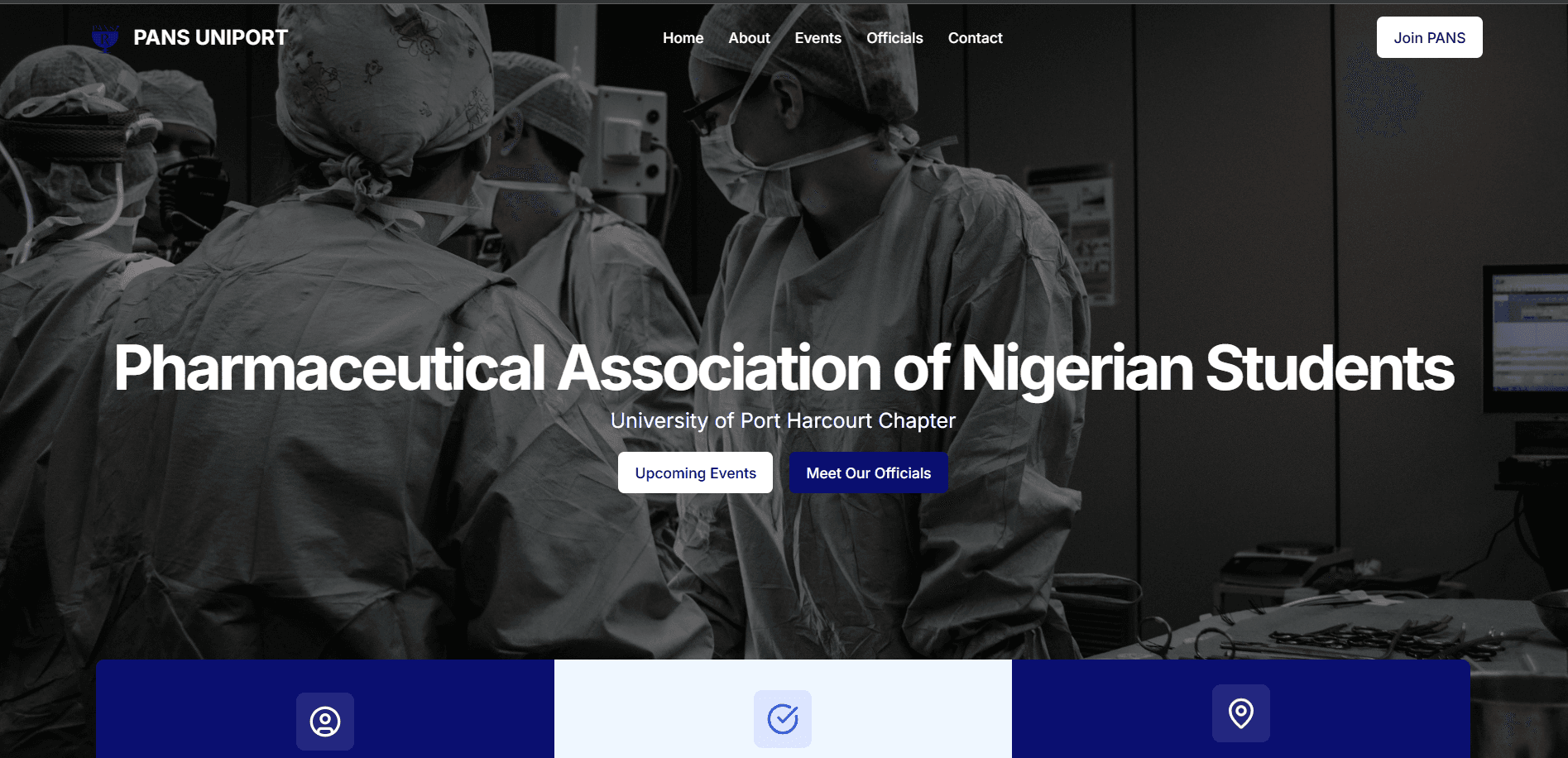Screen dimensions: 1568x758
Task: Open Events in the top navigation
Action: (x=818, y=38)
